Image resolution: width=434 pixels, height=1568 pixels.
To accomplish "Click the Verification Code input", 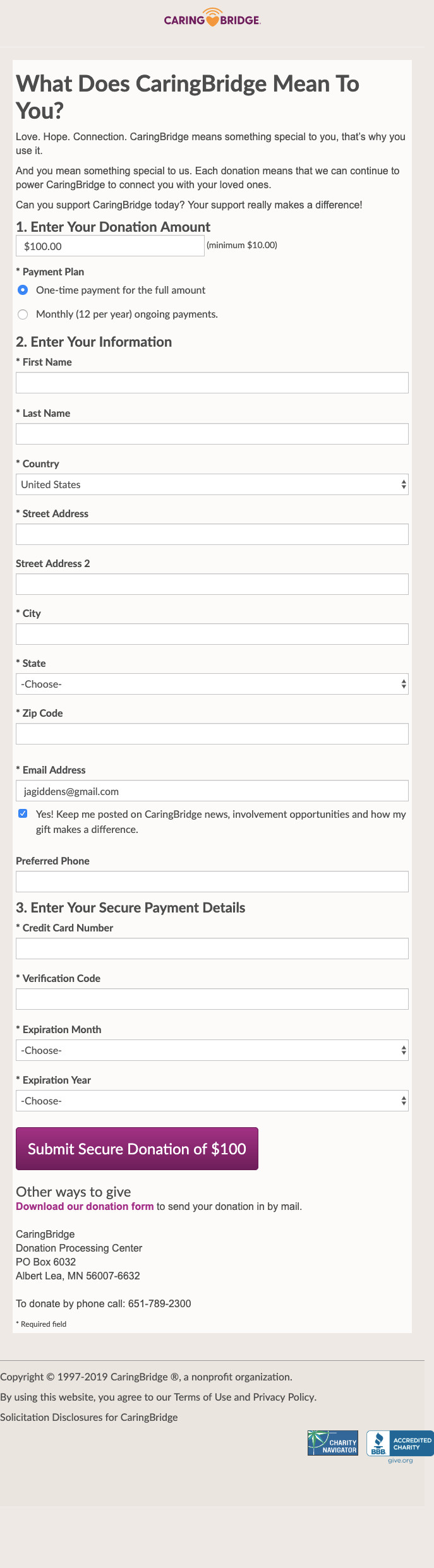I will [212, 999].
